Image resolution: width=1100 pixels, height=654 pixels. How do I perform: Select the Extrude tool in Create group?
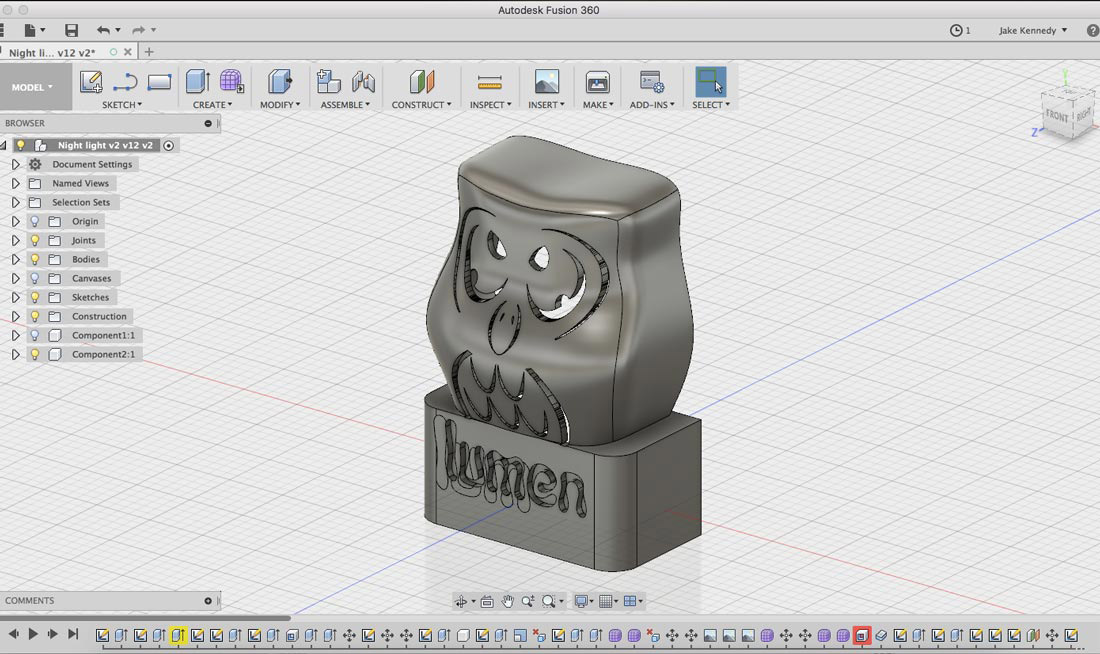tap(197, 82)
